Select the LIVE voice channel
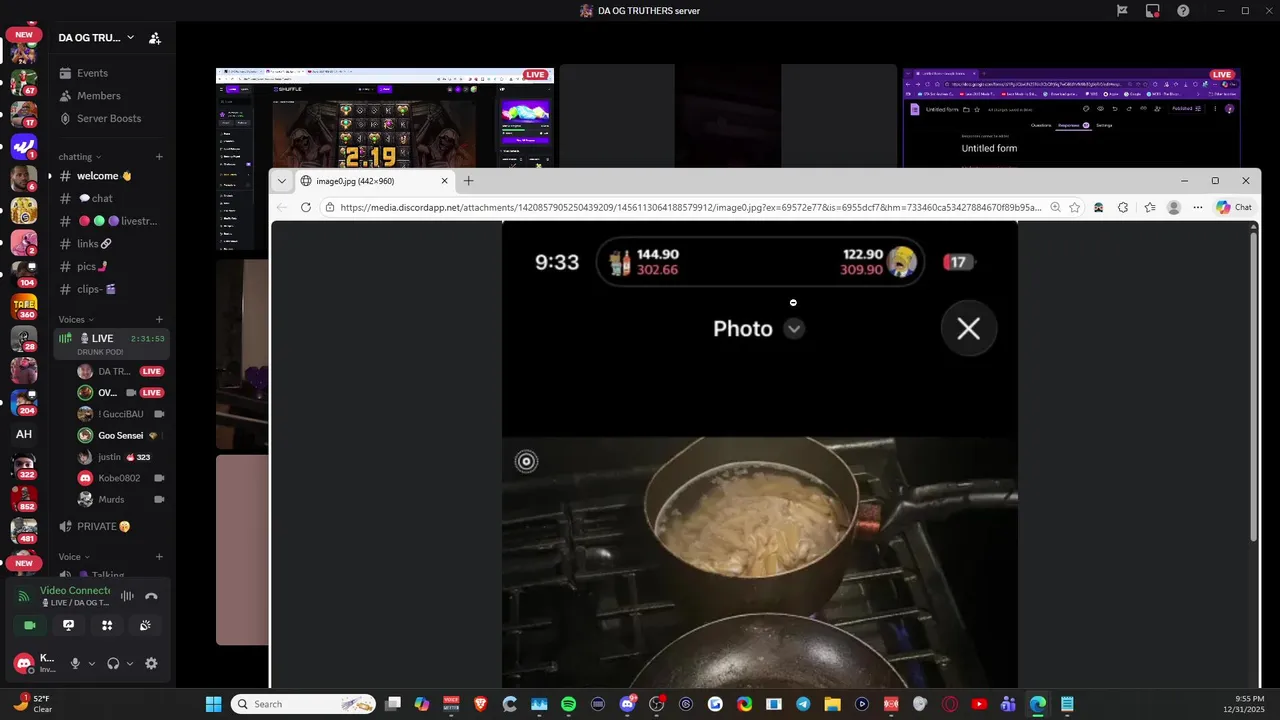The image size is (1280, 720). pos(112,343)
